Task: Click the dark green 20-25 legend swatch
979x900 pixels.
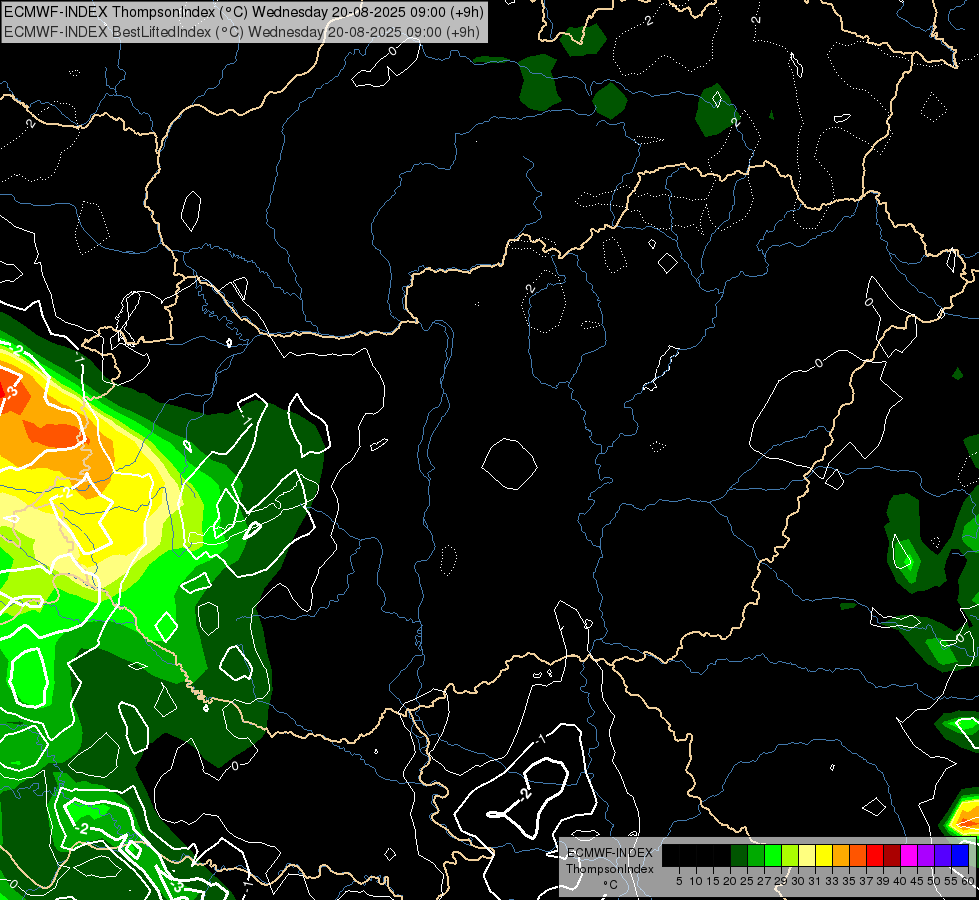Action: point(739,855)
